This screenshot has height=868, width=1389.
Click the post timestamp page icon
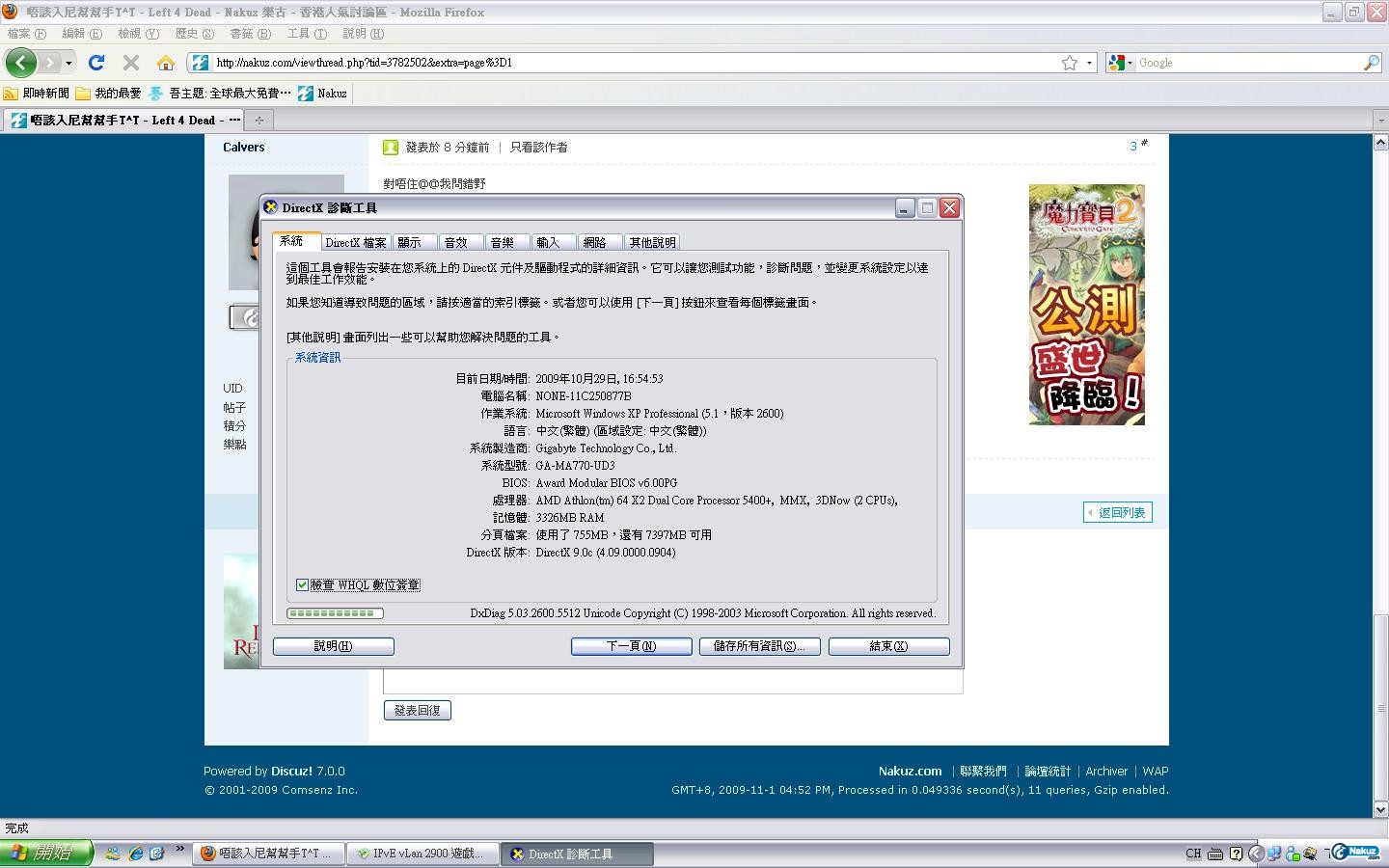pyautogui.click(x=391, y=148)
